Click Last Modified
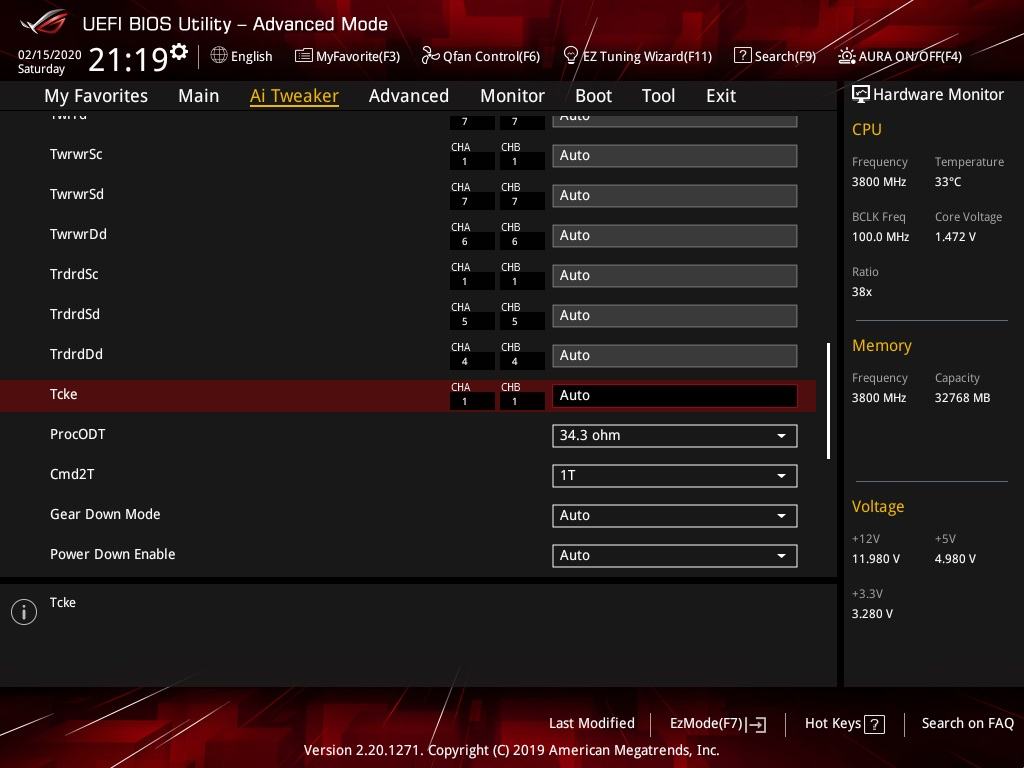Image resolution: width=1024 pixels, height=768 pixels. [x=592, y=723]
